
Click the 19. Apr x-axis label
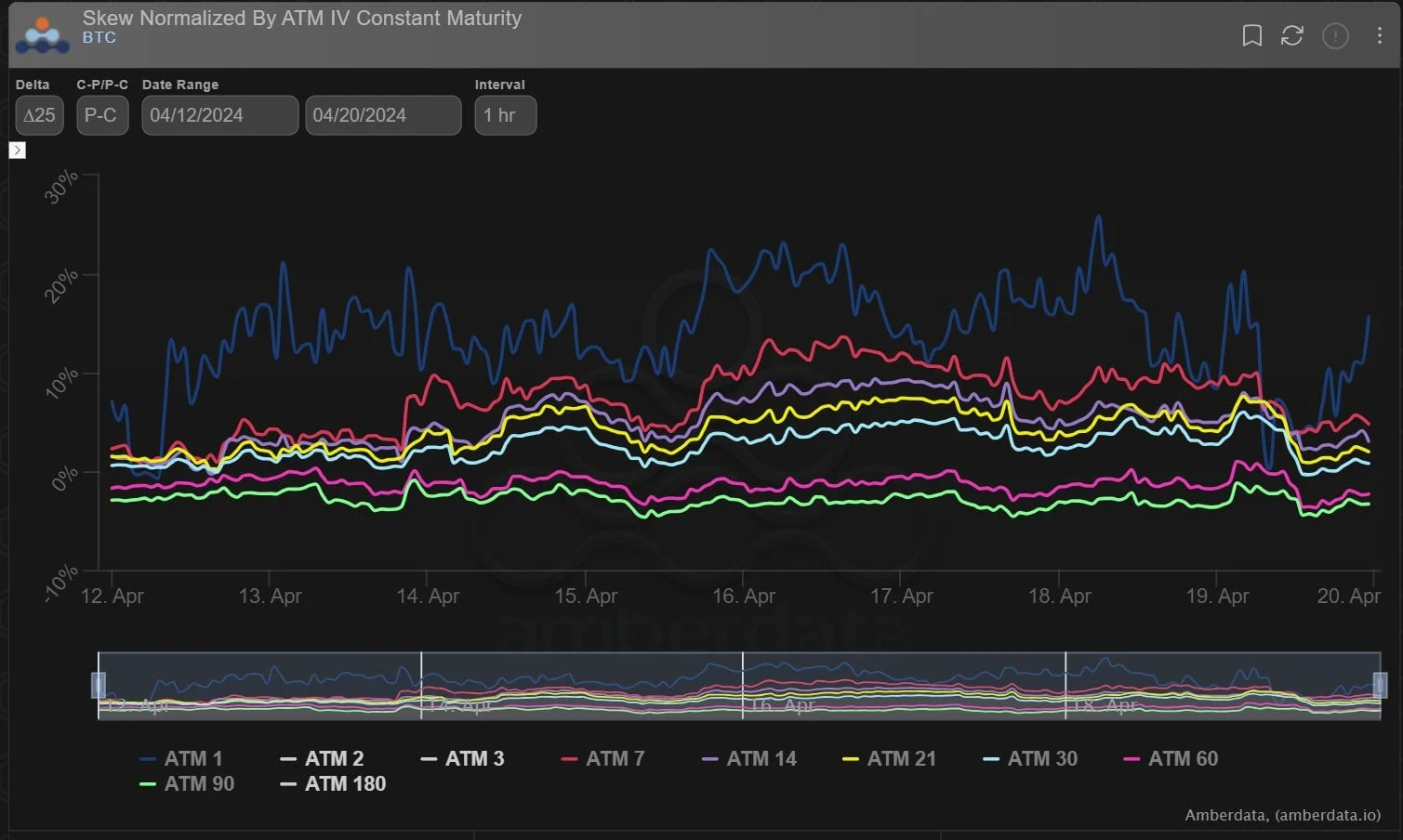[x=1217, y=596]
